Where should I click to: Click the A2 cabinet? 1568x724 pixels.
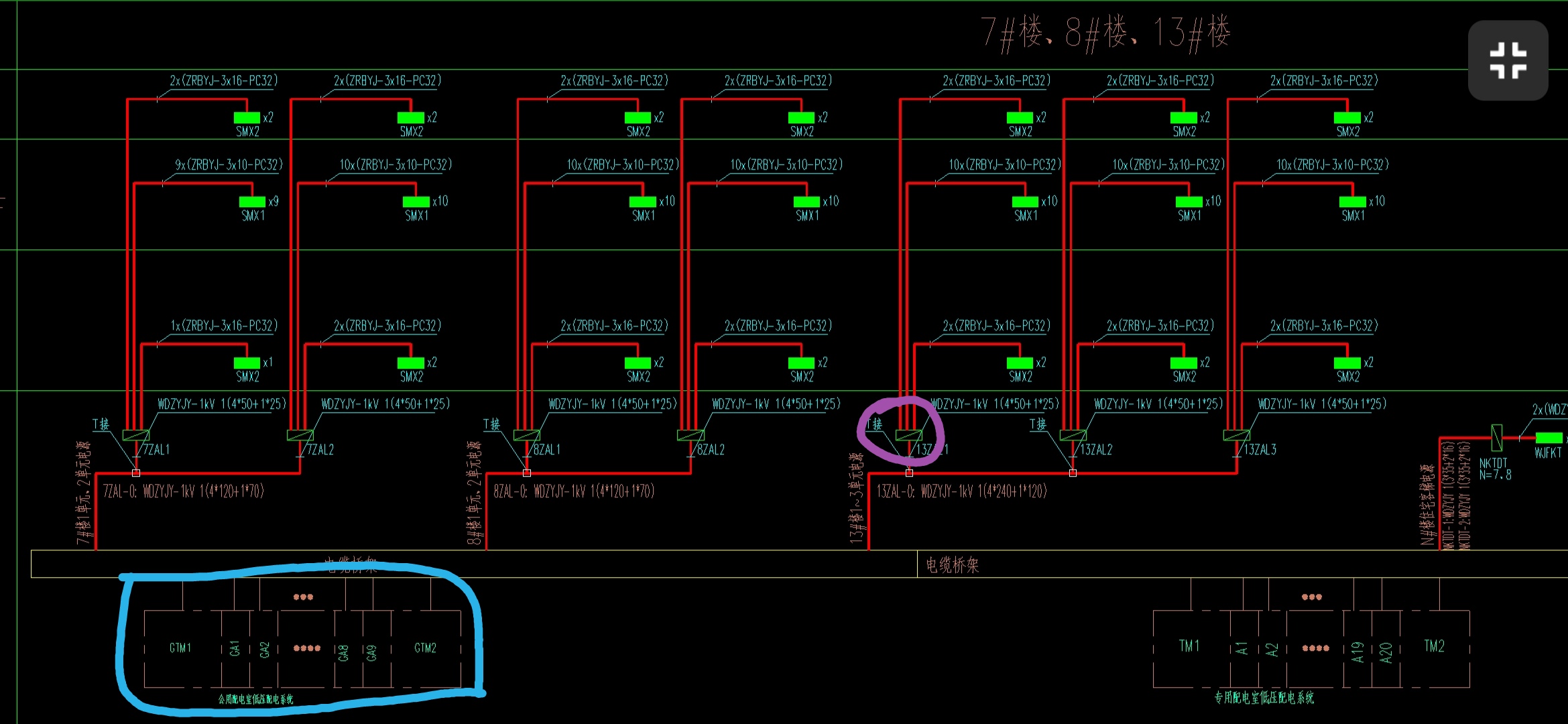coord(1272,648)
